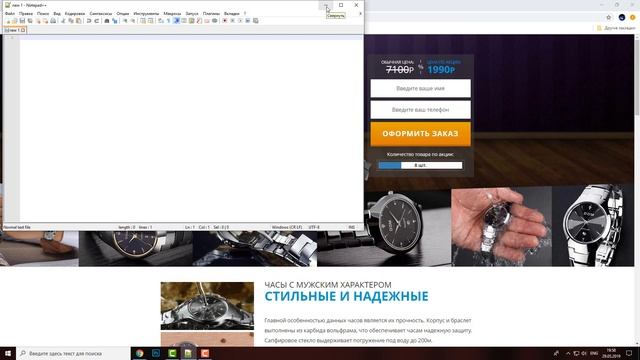
Task: Close current document via menu bar X
Action: 360,13
